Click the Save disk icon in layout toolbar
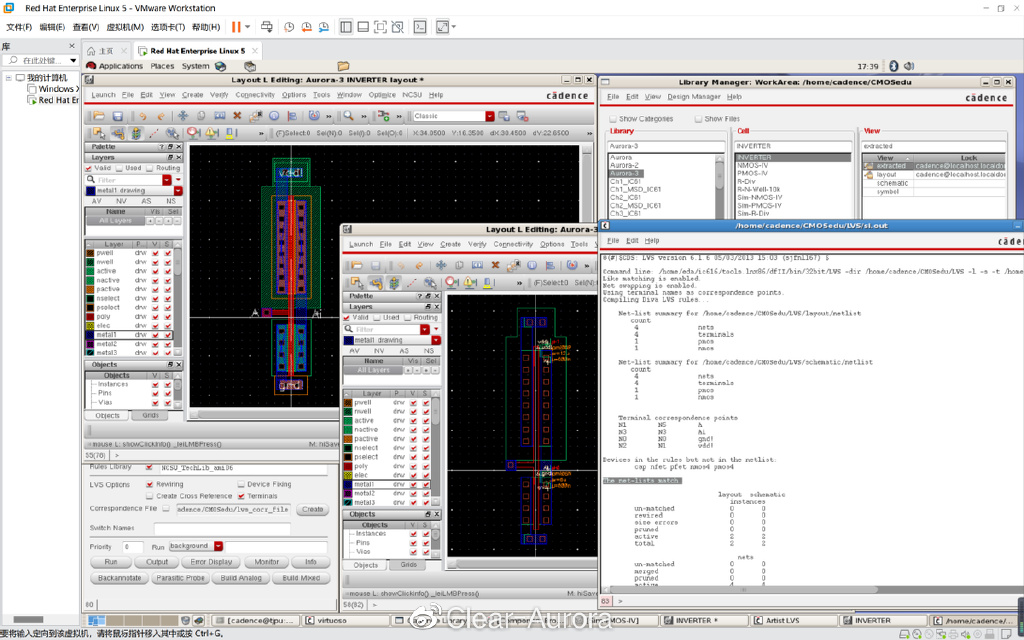 (x=117, y=116)
